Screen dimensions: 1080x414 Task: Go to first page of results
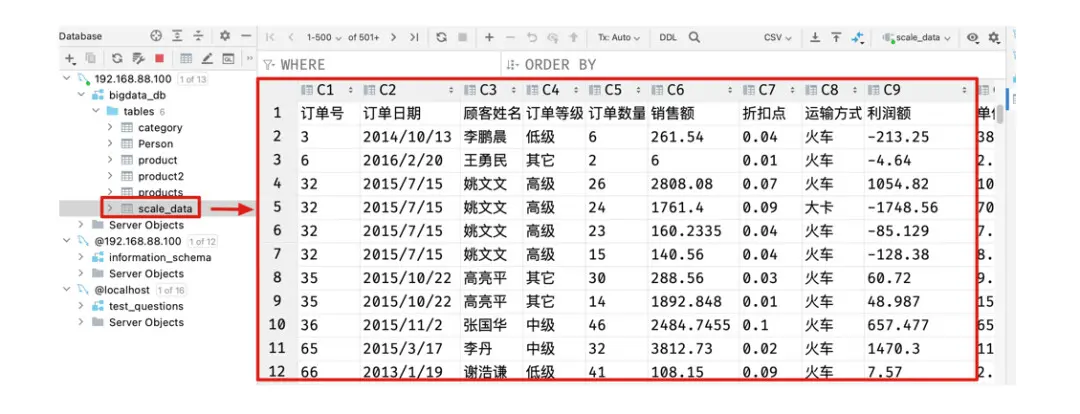tap(270, 37)
